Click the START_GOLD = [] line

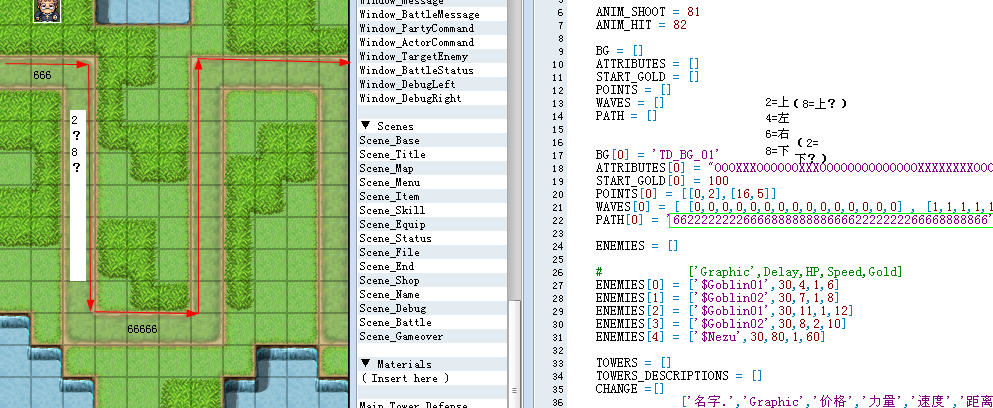coord(647,77)
